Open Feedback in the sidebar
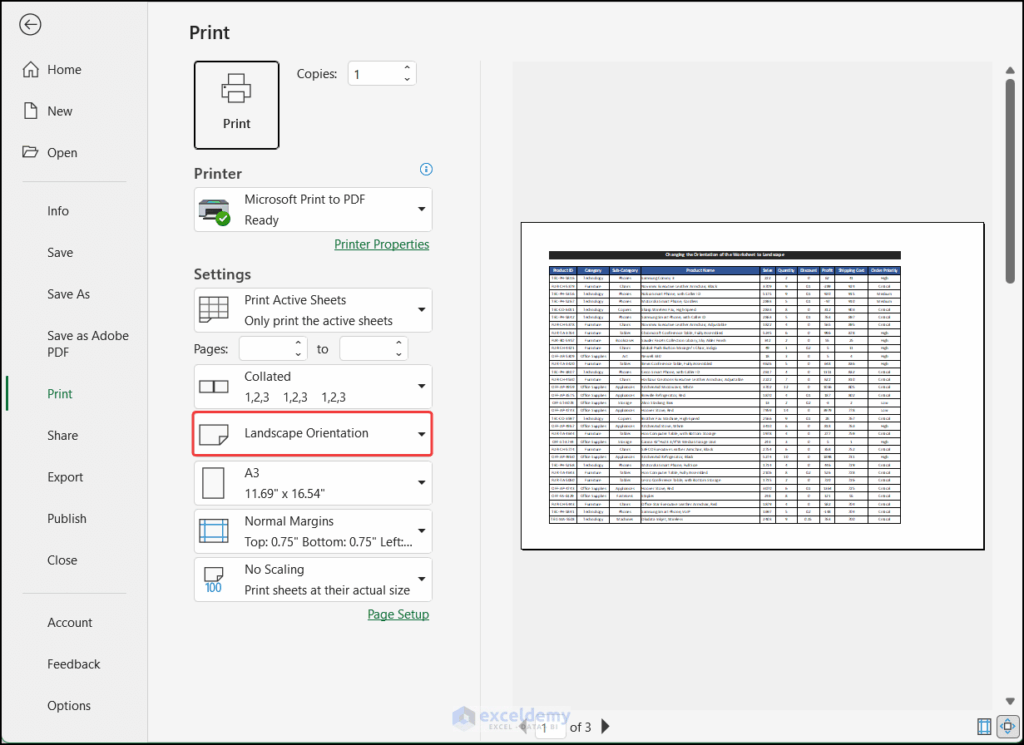 point(73,664)
